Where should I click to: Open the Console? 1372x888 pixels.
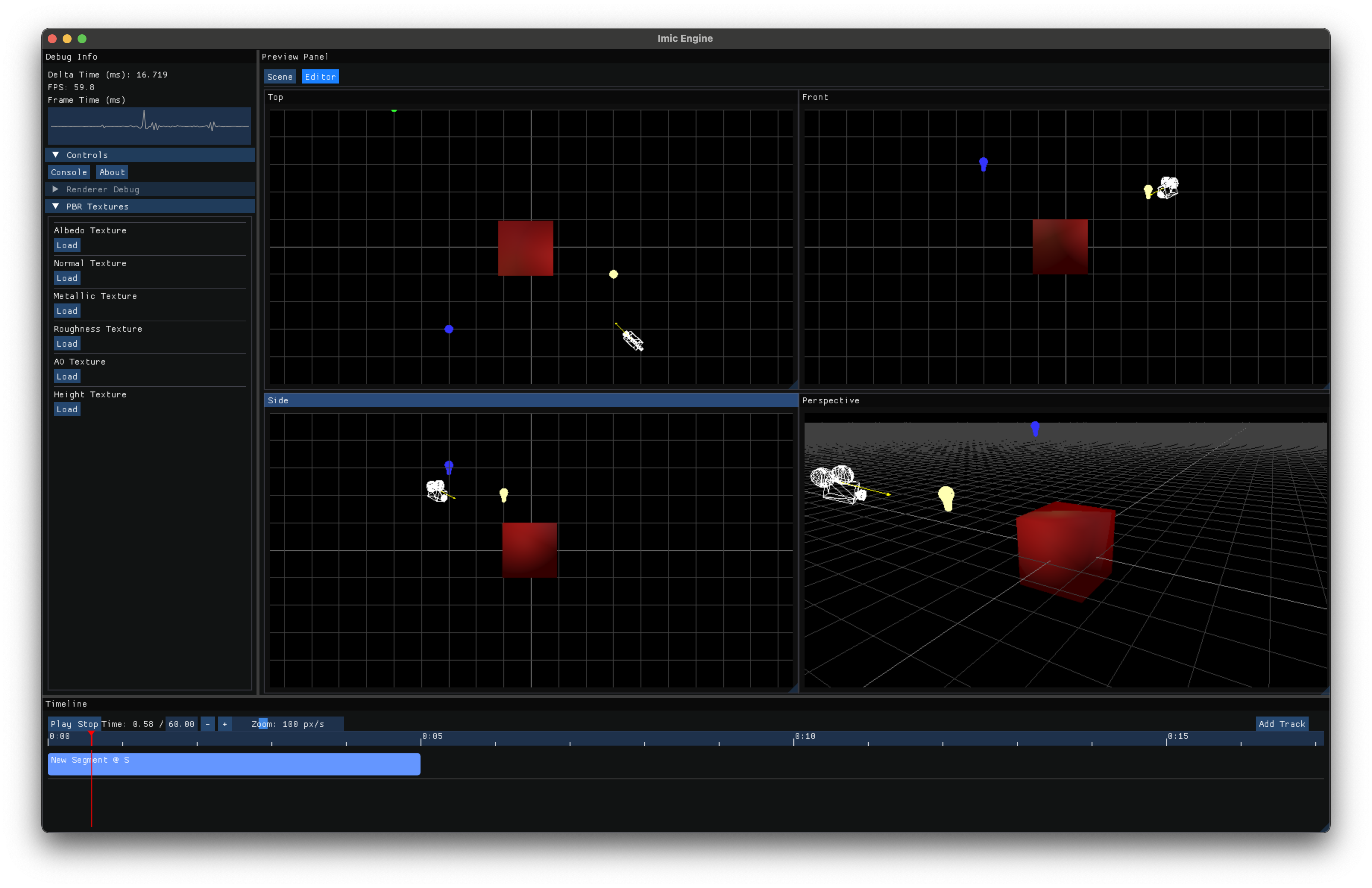point(69,172)
